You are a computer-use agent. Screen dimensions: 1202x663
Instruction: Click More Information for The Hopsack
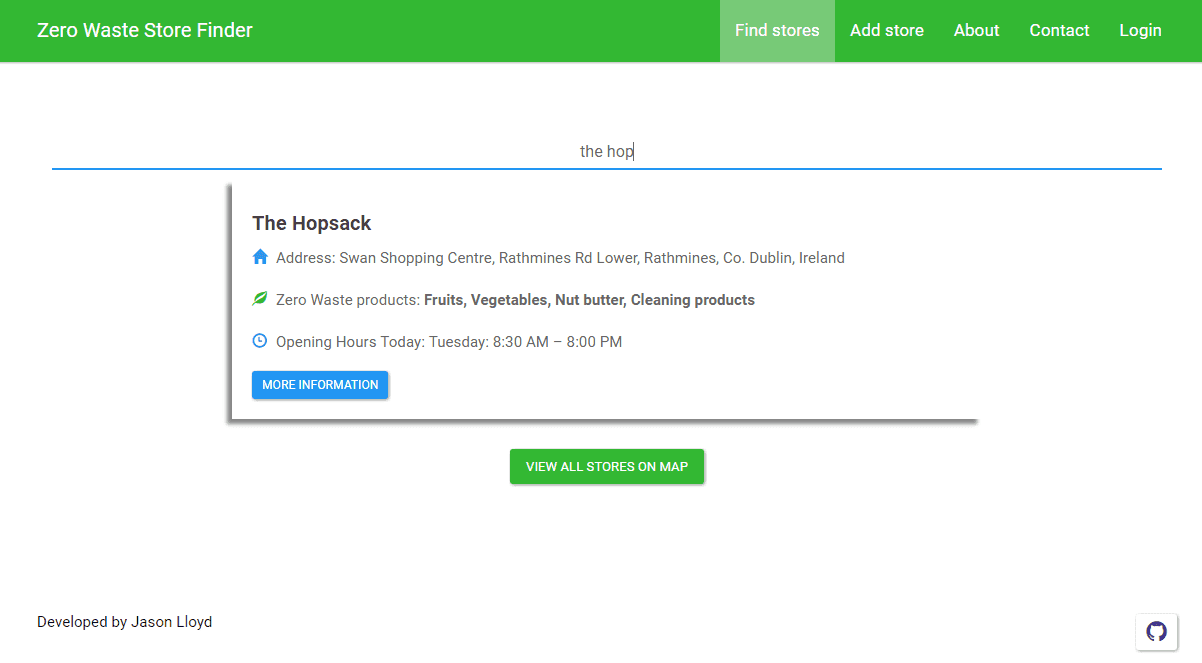320,385
